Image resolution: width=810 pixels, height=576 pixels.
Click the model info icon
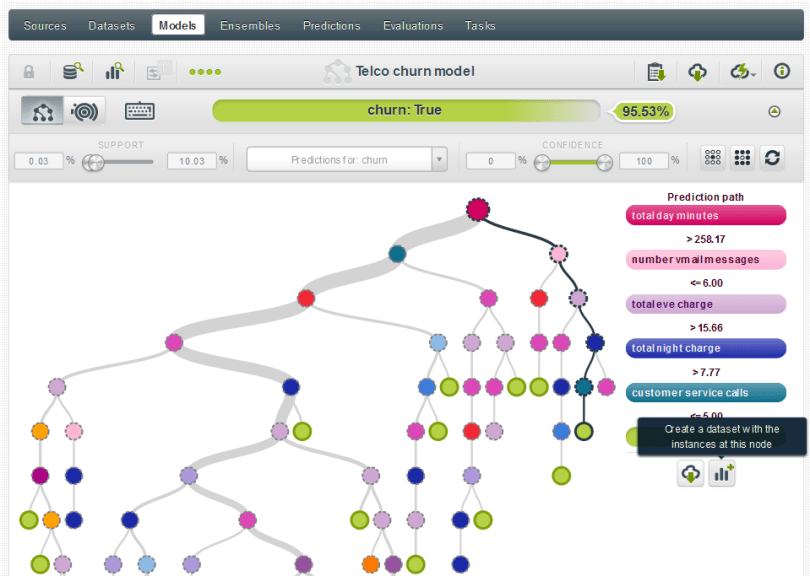tap(782, 71)
